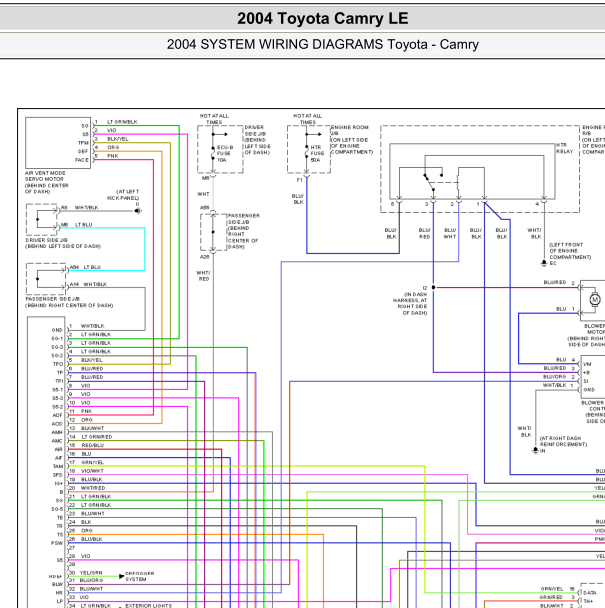Select 'RED/BLU' wire label at pin 15
The width and height of the screenshot is (605, 608).
coord(92,446)
